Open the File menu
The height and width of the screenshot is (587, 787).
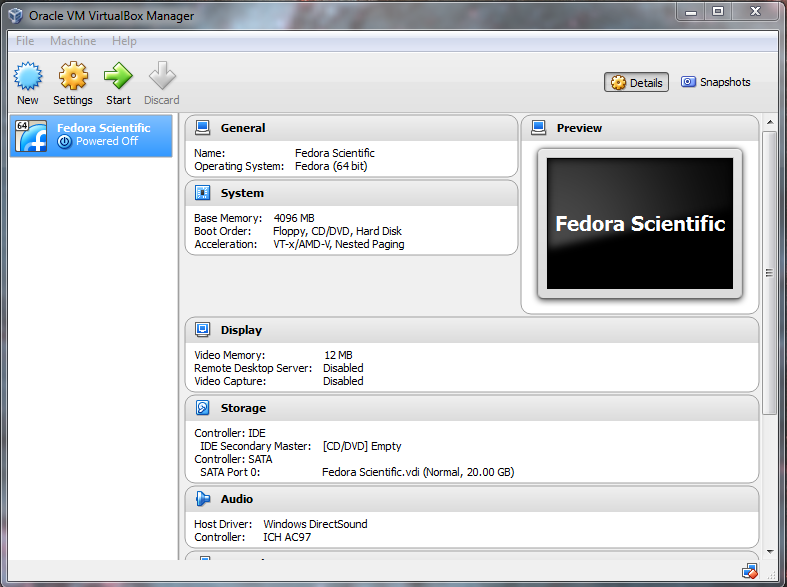coord(25,41)
